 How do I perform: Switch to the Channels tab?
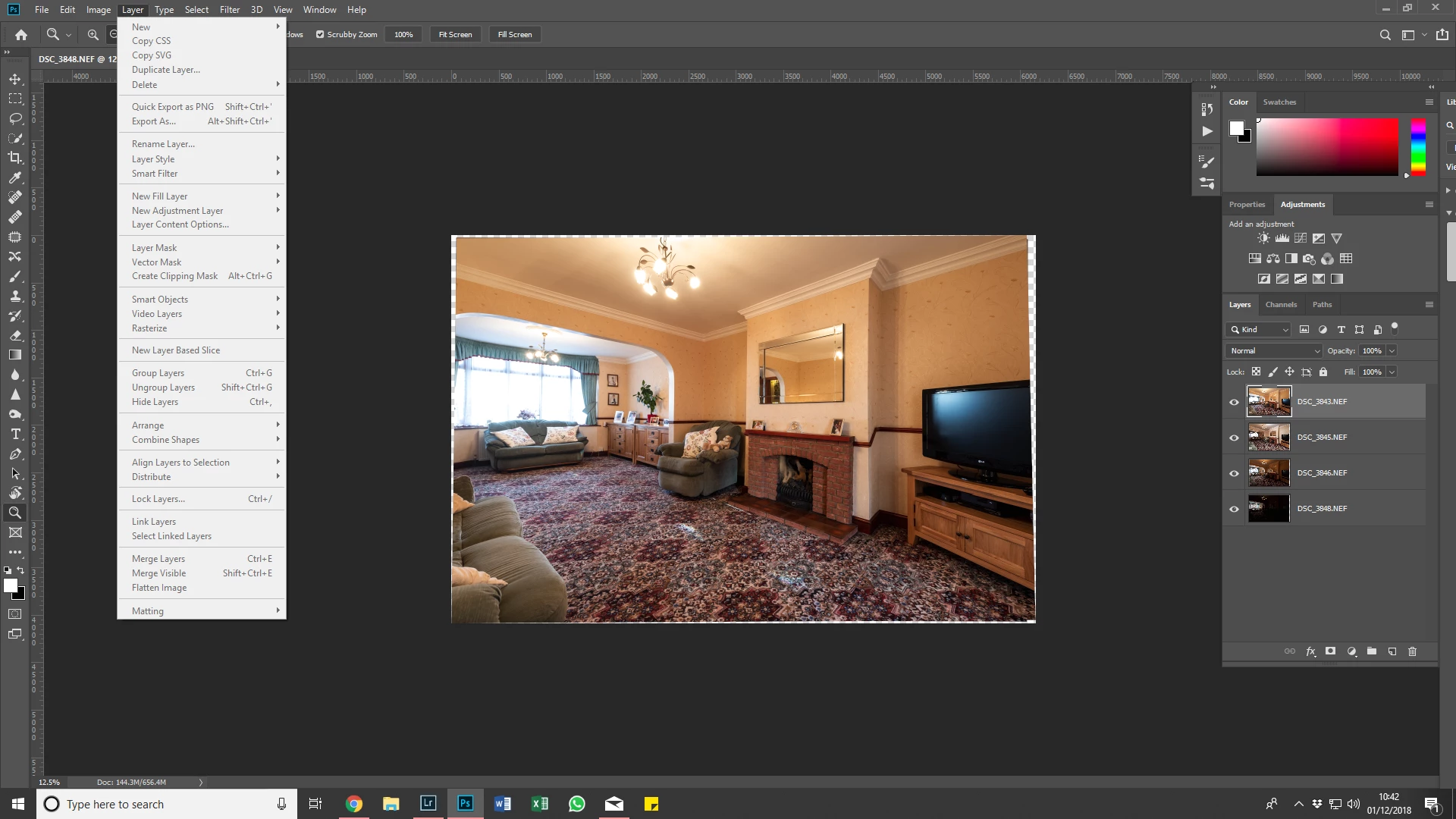click(x=1281, y=304)
